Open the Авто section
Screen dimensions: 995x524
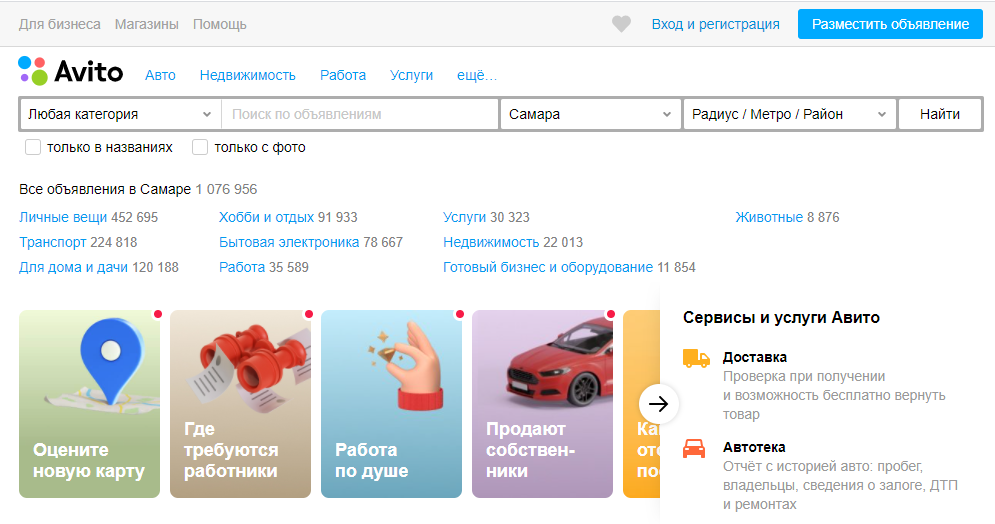160,75
